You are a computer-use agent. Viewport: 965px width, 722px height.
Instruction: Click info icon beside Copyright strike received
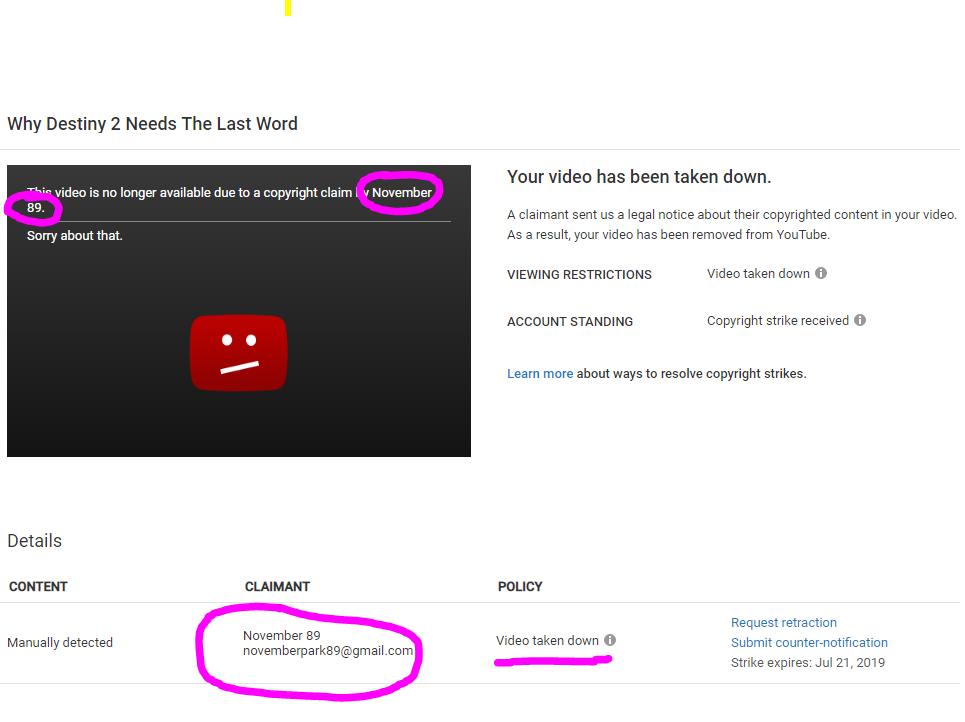[860, 320]
